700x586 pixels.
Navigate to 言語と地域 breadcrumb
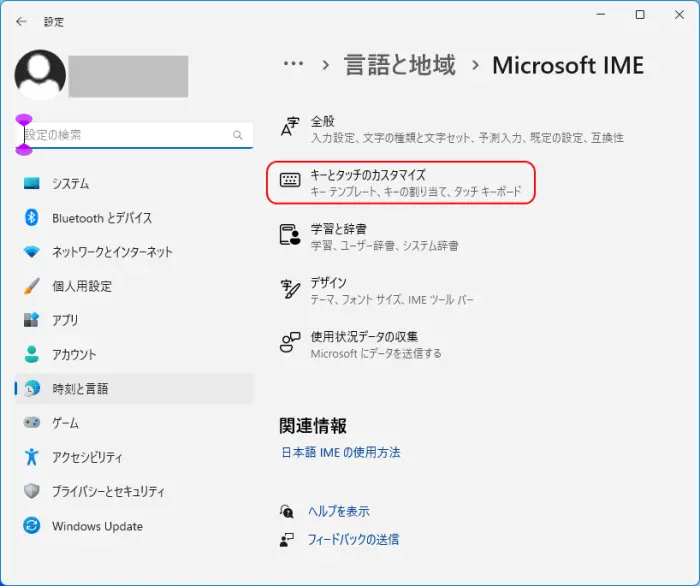pyautogui.click(x=400, y=65)
